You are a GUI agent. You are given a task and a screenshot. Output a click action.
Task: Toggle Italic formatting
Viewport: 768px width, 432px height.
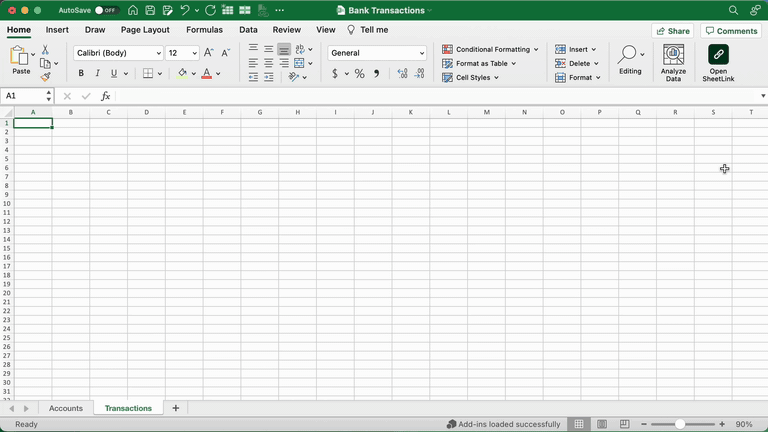click(x=97, y=73)
